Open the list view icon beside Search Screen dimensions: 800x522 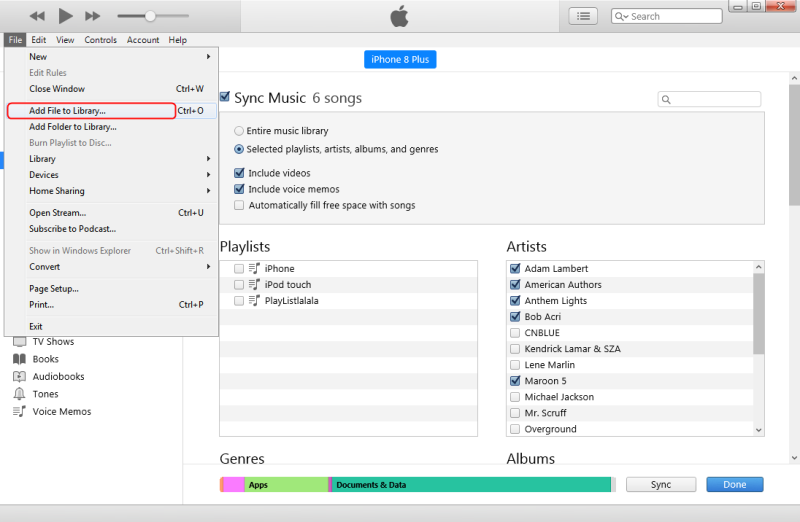click(x=583, y=16)
